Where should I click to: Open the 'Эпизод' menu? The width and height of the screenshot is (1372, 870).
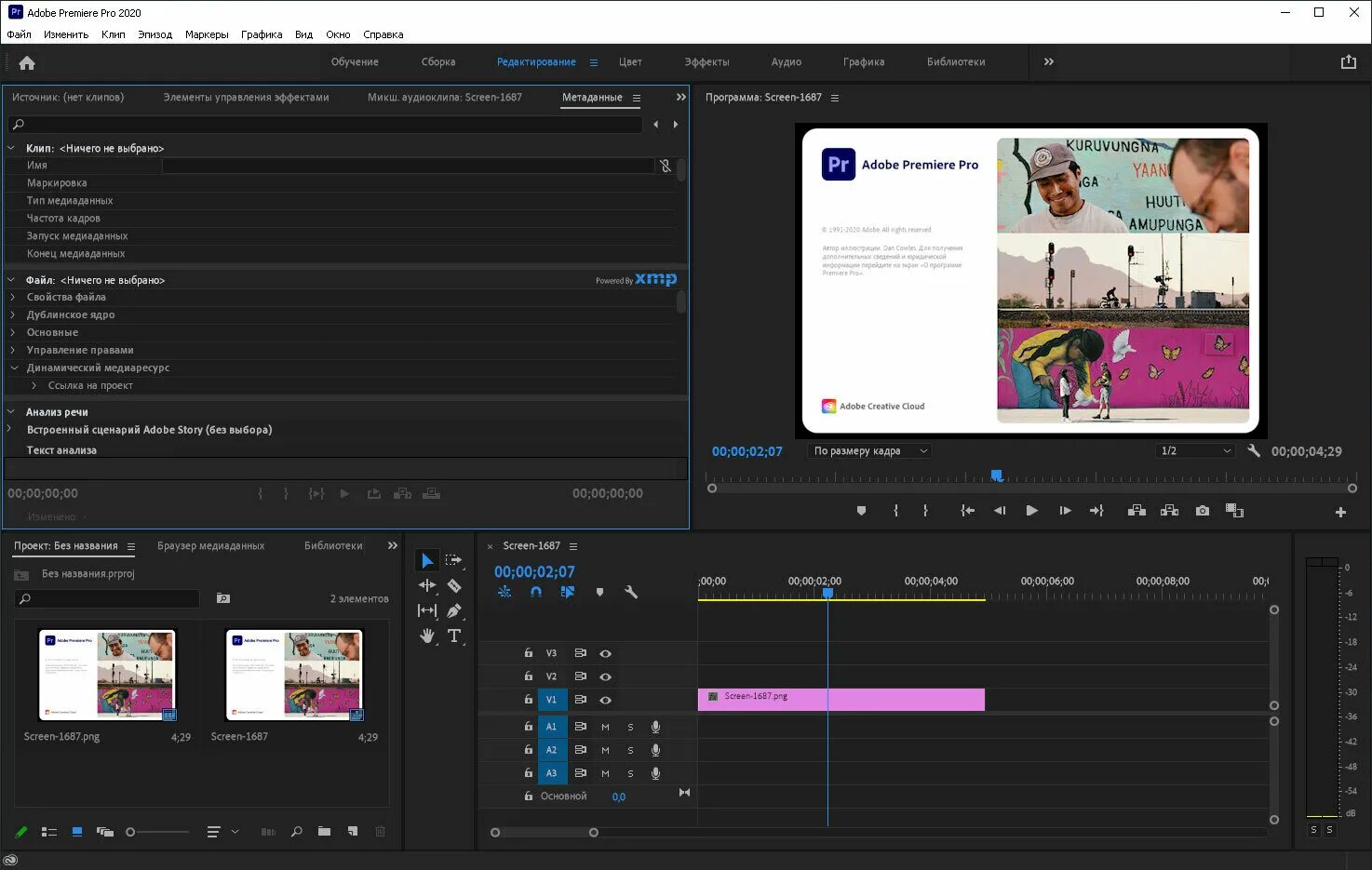155,34
